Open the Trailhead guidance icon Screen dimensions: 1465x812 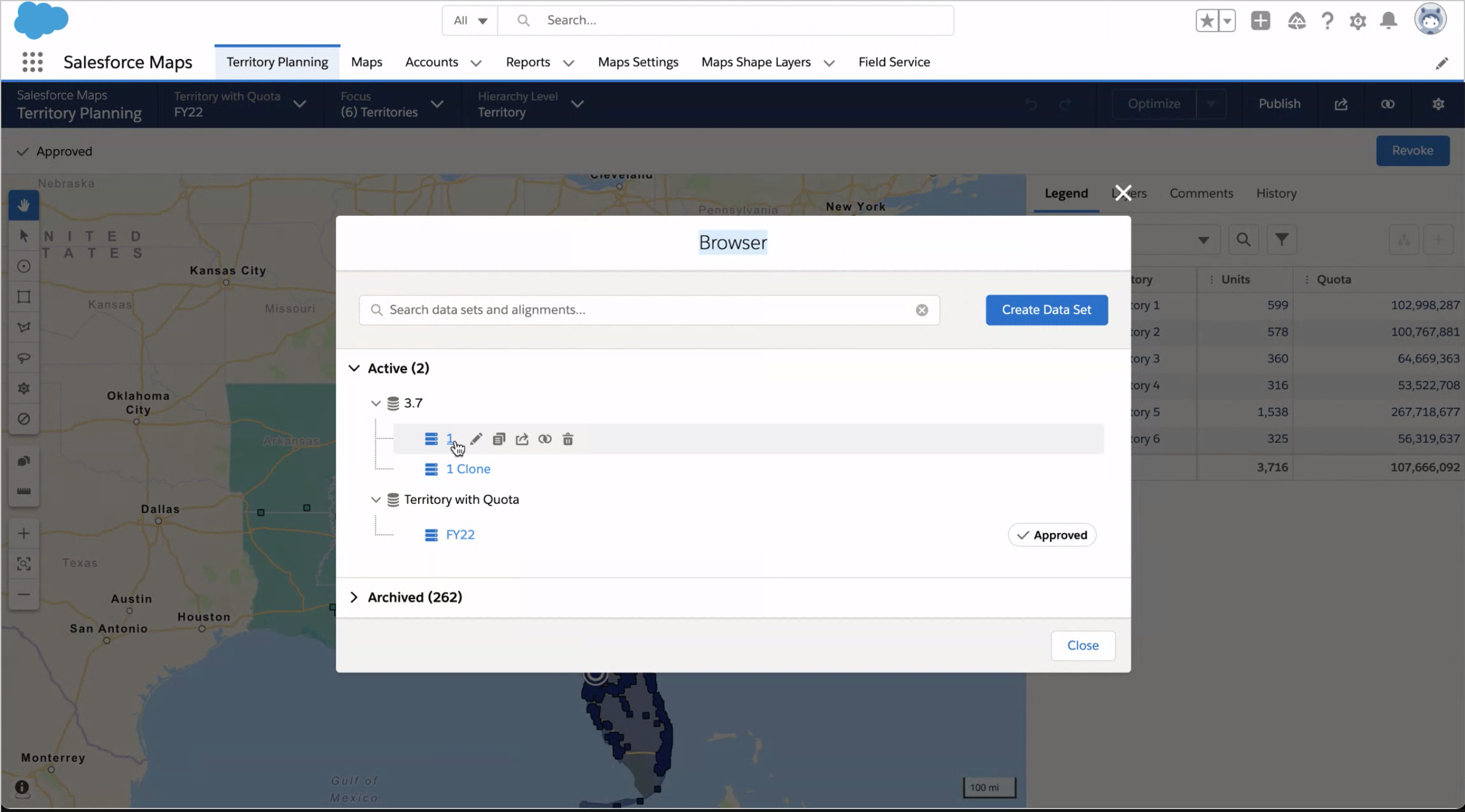coord(1296,21)
